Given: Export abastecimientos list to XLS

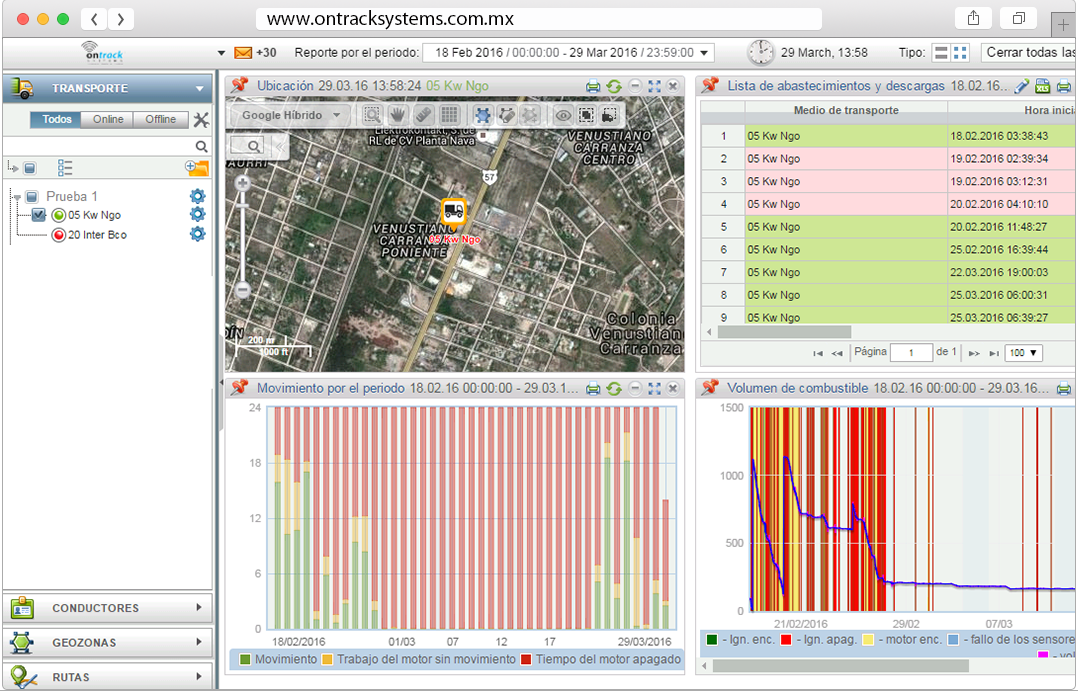Looking at the screenshot, I should pyautogui.click(x=1042, y=86).
